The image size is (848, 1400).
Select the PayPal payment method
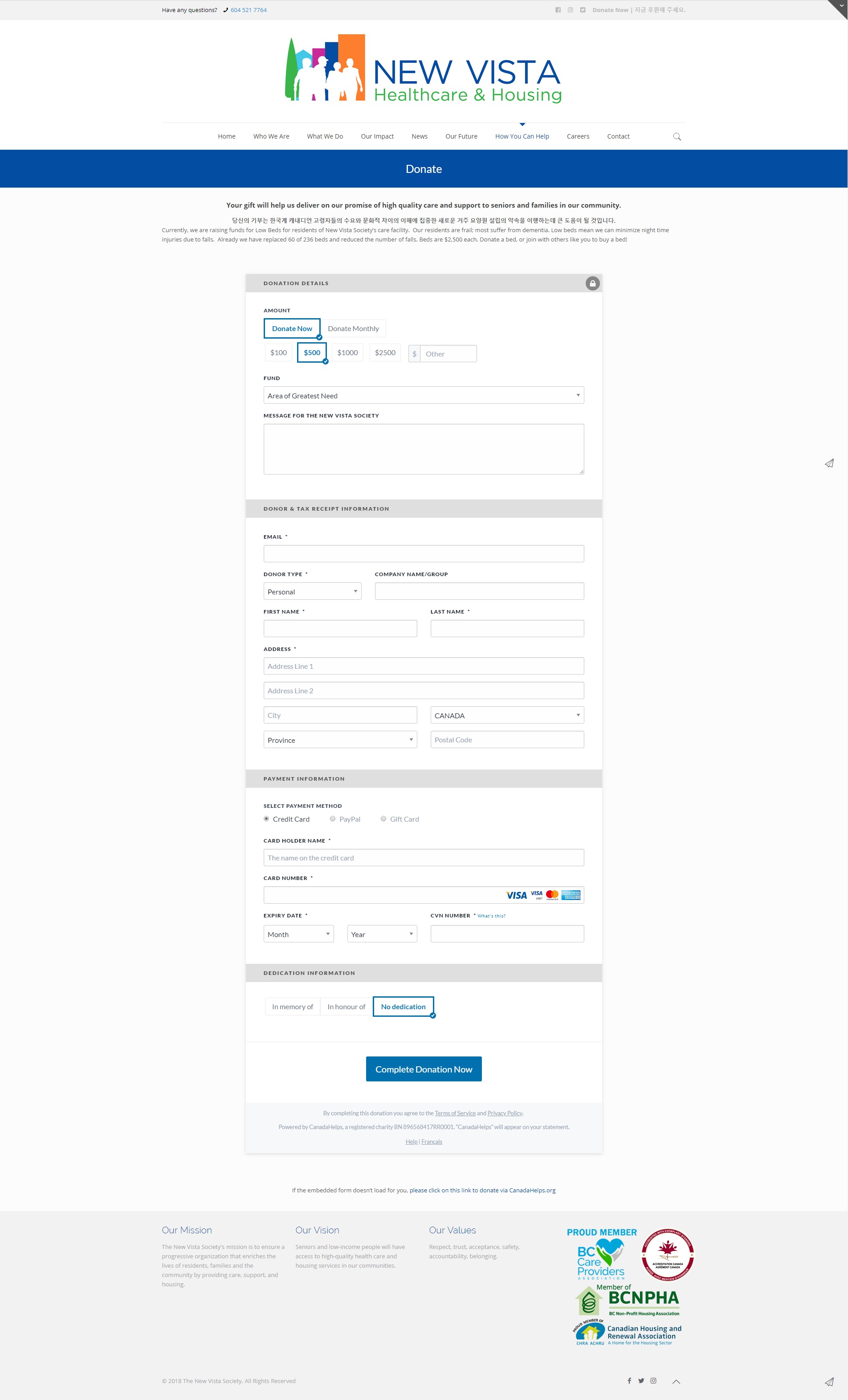point(333,819)
